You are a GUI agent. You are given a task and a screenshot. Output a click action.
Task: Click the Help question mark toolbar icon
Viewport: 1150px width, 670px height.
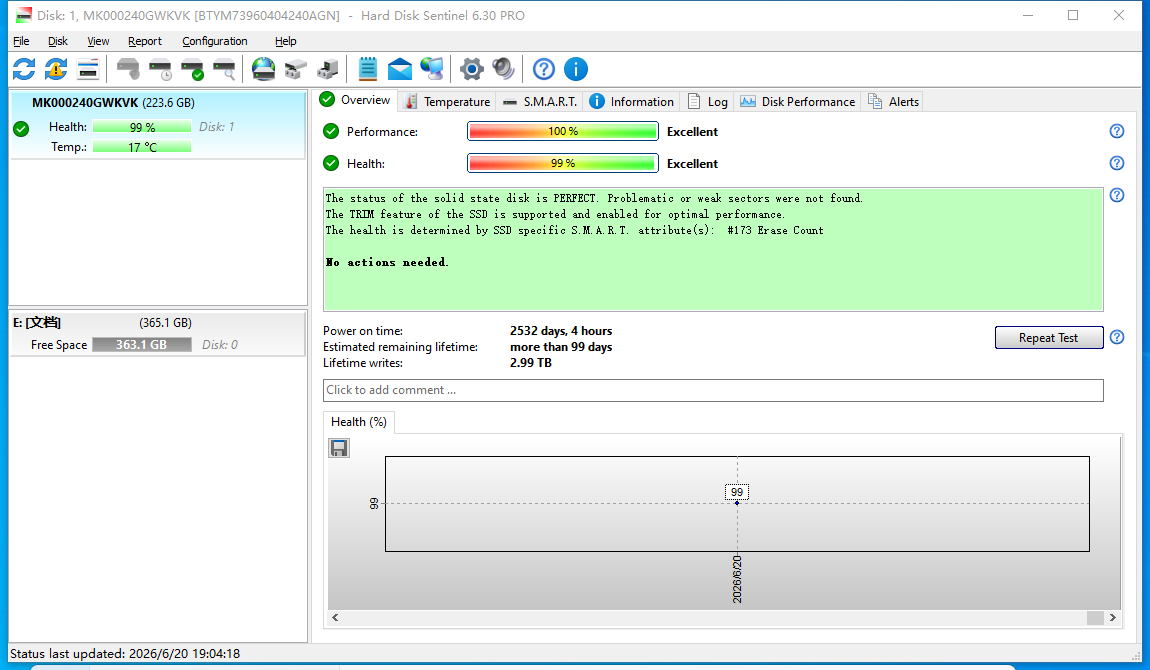click(543, 70)
